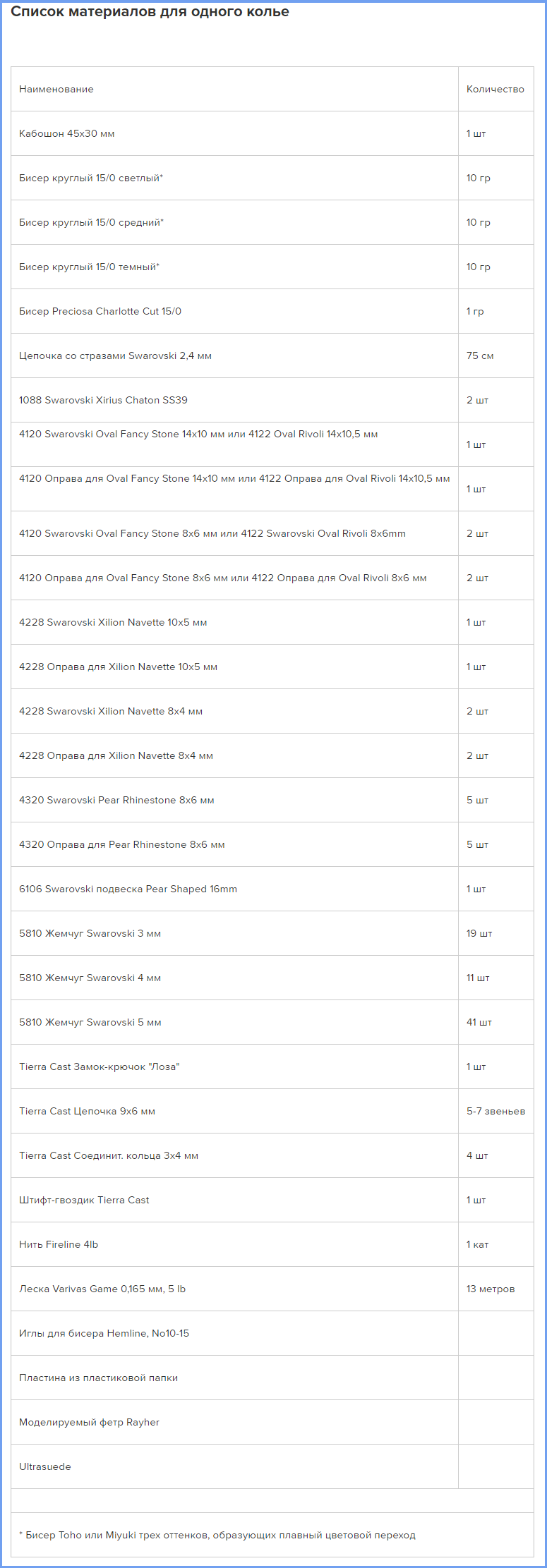The width and height of the screenshot is (547, 1568).
Task: Select the 41 шт quantity cell
Action: point(479,1023)
